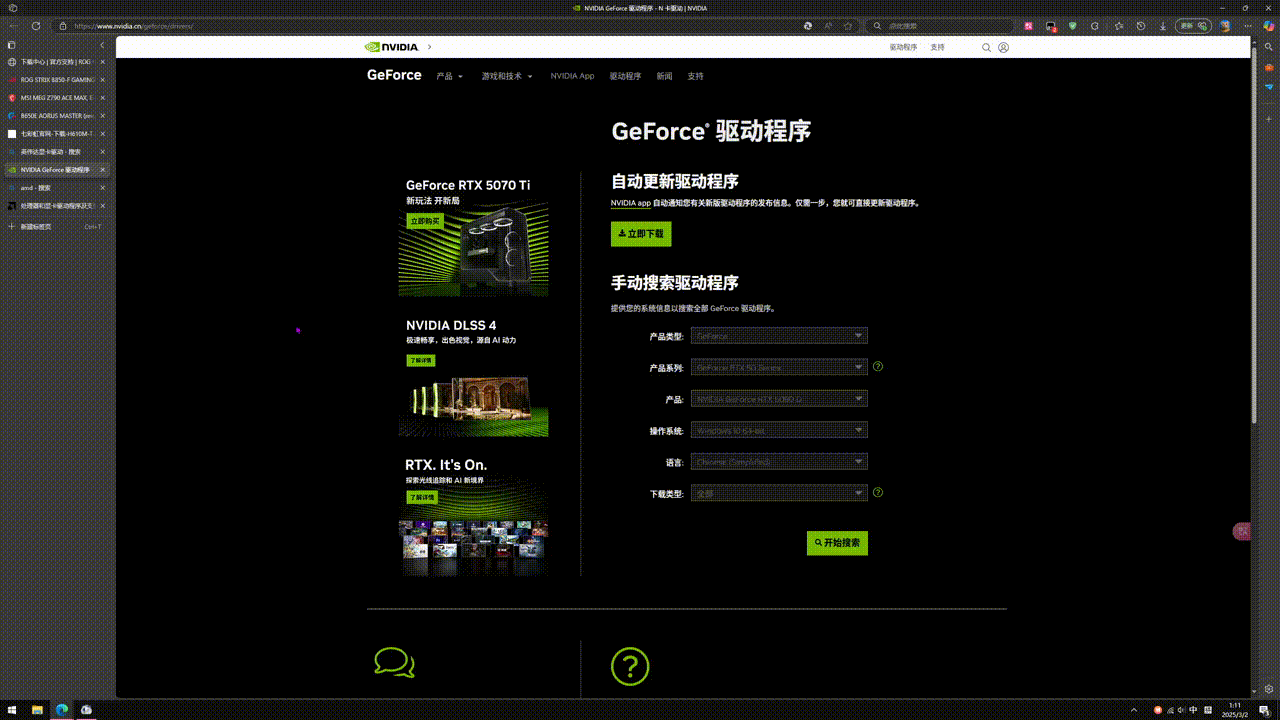Open the 游戏和技术 navigation menu
Viewport: 1280px width, 720px height.
coord(506,76)
